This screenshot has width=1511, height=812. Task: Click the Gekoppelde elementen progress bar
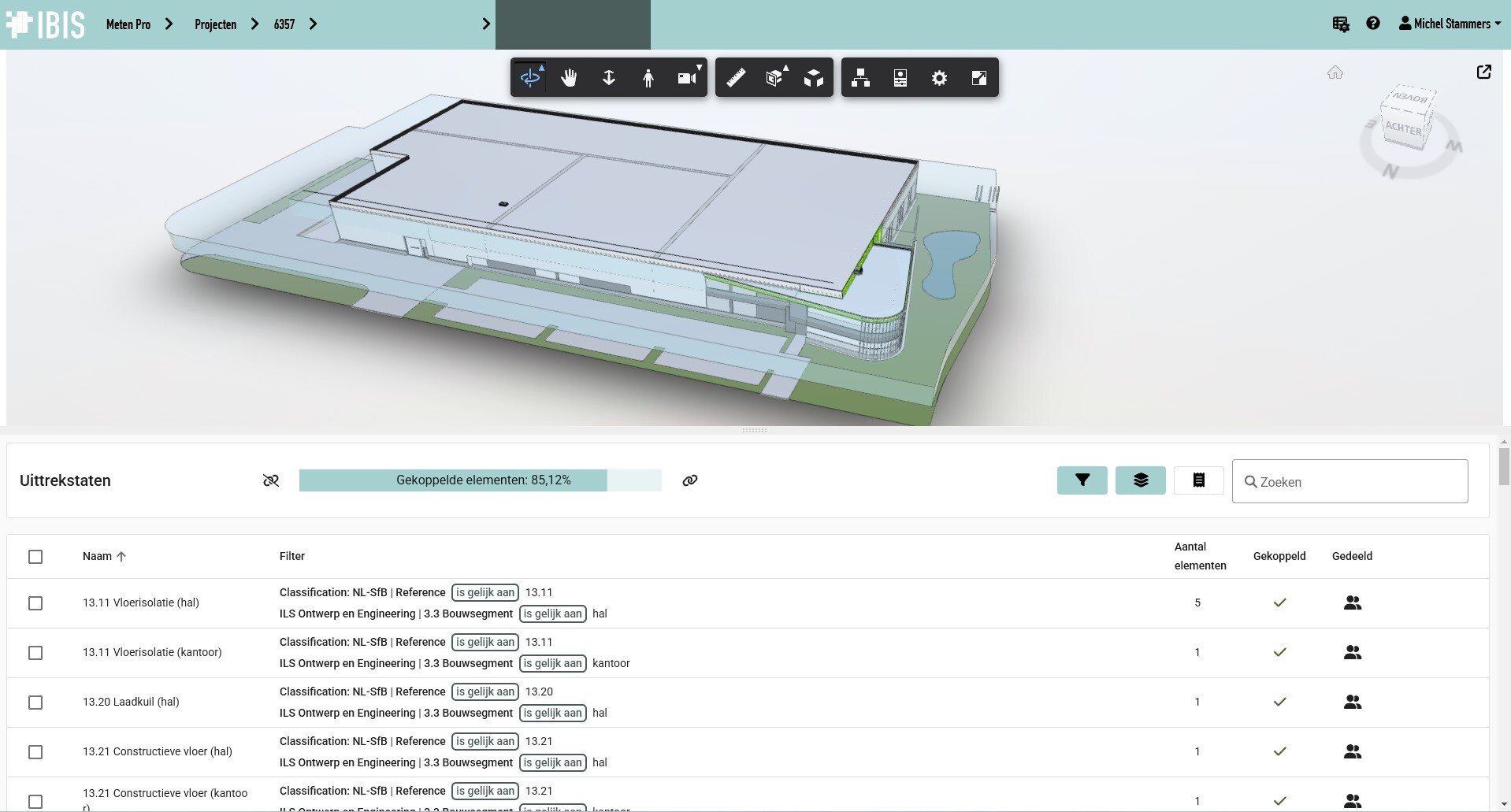[480, 480]
